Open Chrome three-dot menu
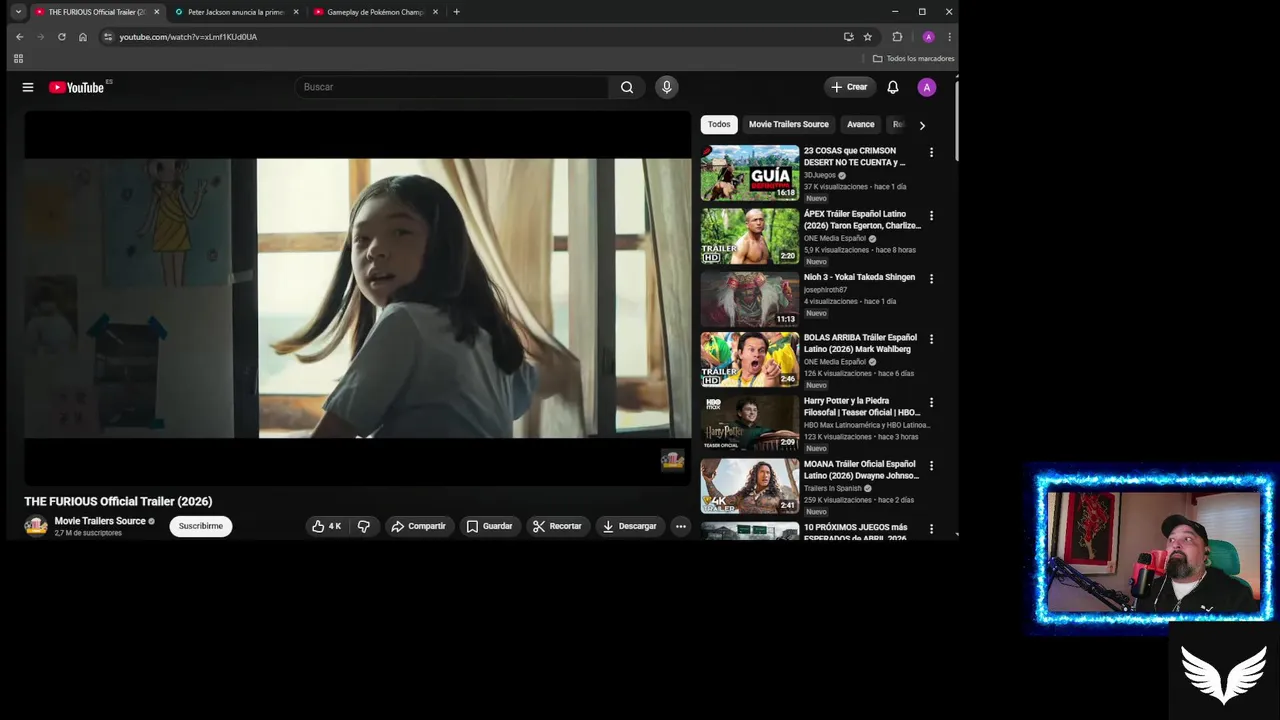The width and height of the screenshot is (1280, 720). pyautogui.click(x=949, y=37)
